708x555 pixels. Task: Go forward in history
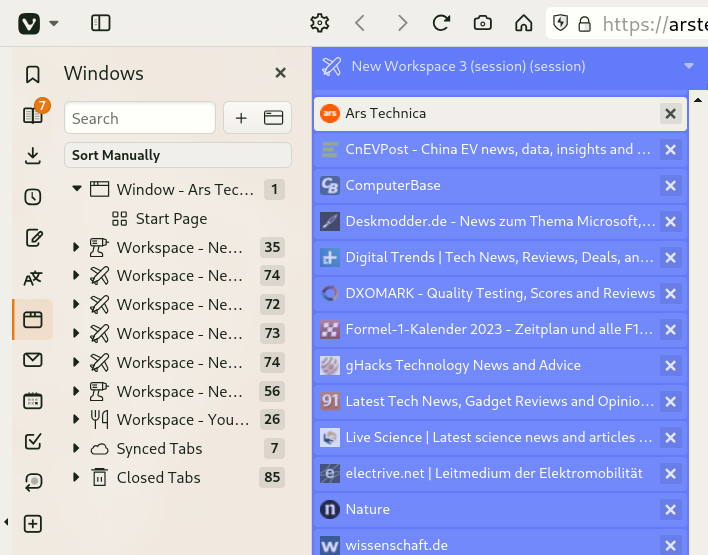pos(402,23)
